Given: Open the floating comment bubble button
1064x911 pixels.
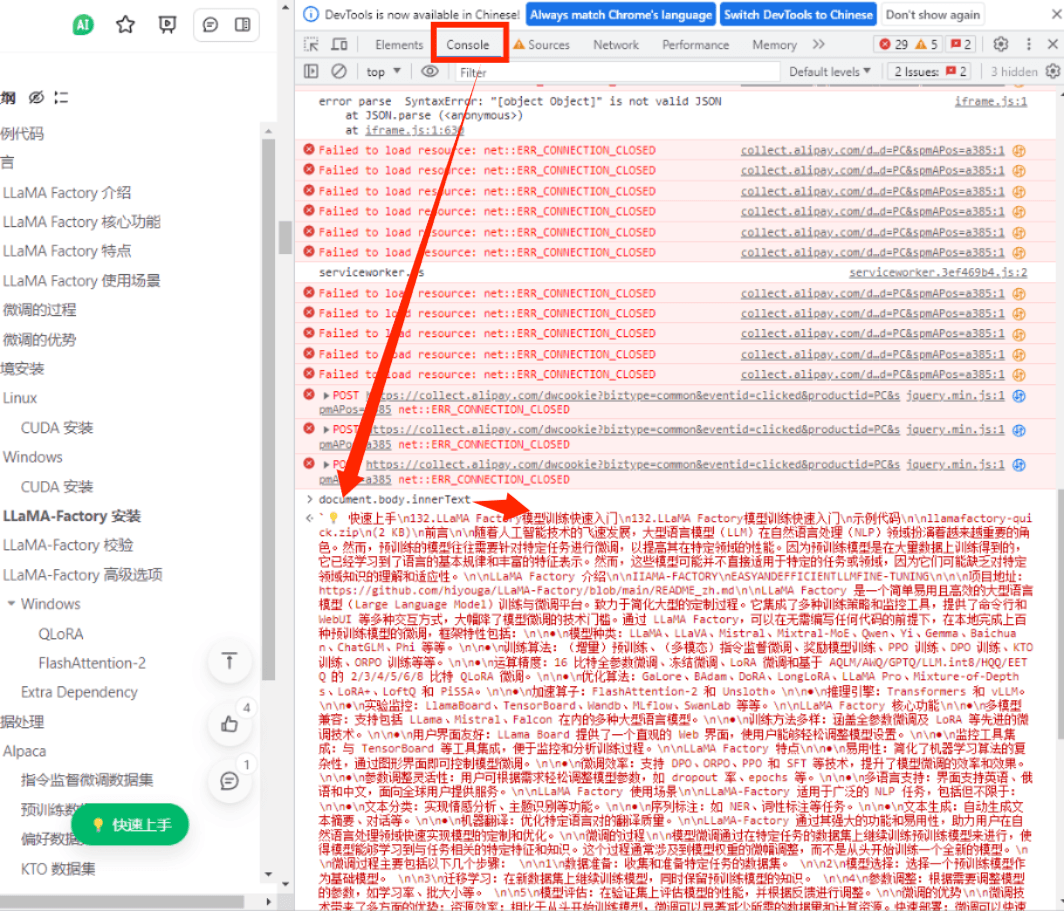Looking at the screenshot, I should [x=229, y=781].
